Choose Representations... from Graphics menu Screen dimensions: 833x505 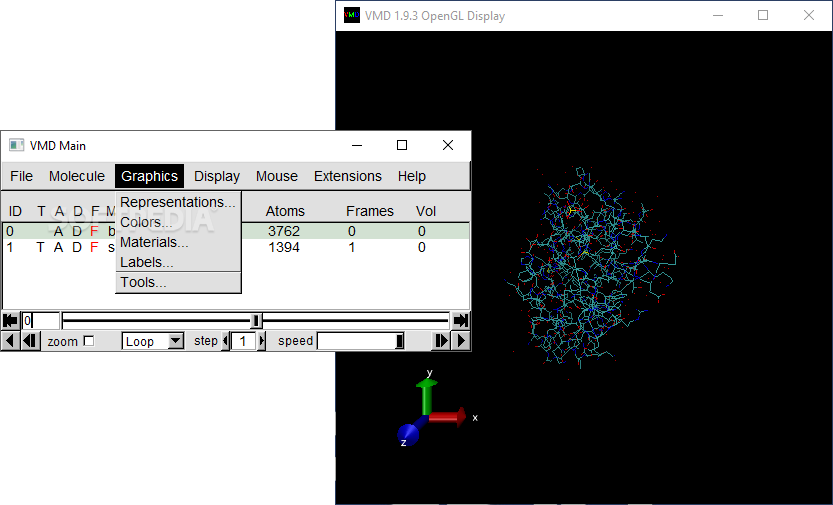pyautogui.click(x=178, y=202)
